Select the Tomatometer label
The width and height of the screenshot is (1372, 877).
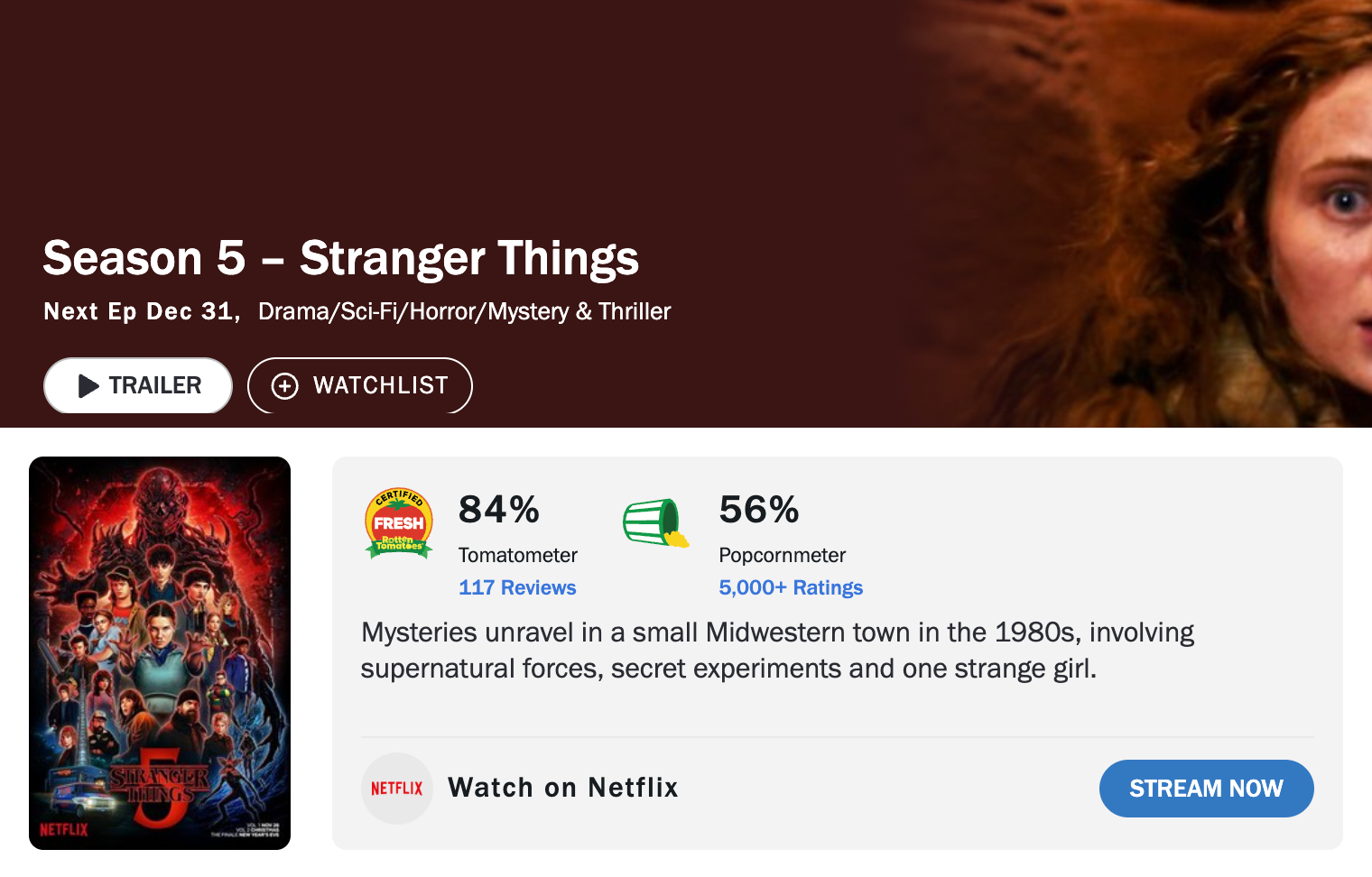(518, 555)
